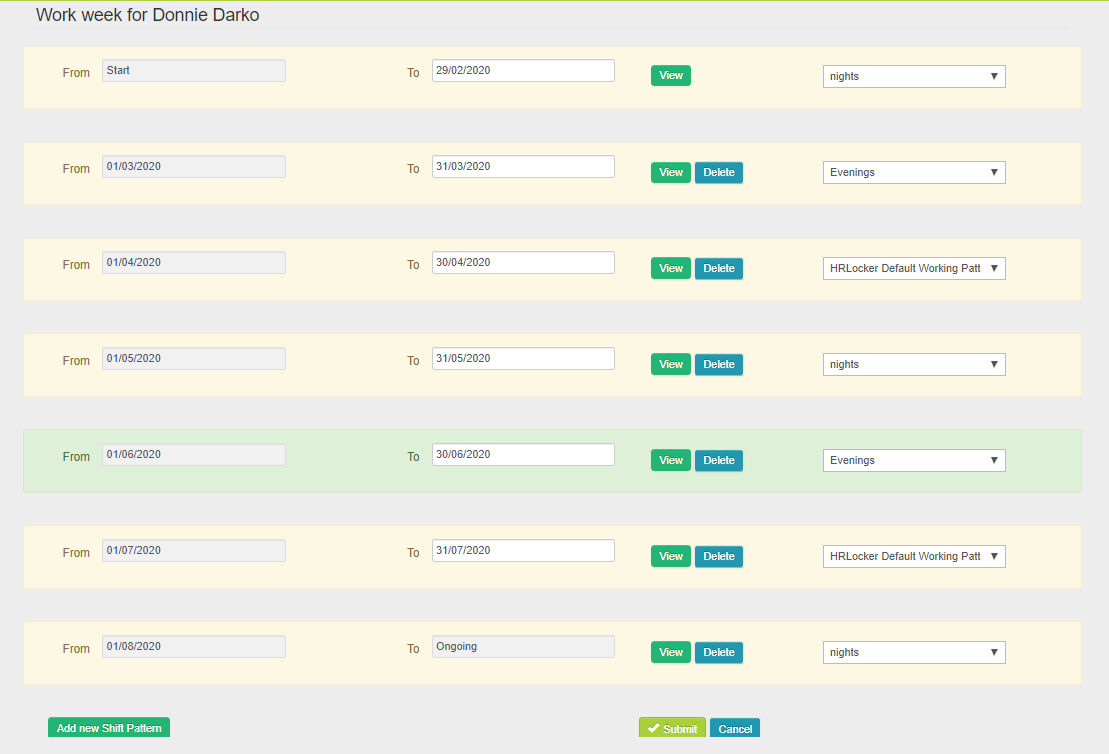Viewport: 1109px width, 754px height.
Task: Click the From field showing 01/05/2020
Action: coord(193,358)
